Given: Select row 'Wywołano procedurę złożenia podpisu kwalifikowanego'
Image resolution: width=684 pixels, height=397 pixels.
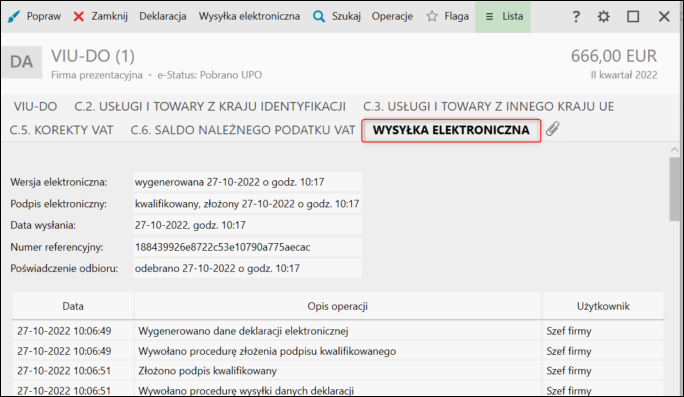Looking at the screenshot, I should click(x=338, y=351).
